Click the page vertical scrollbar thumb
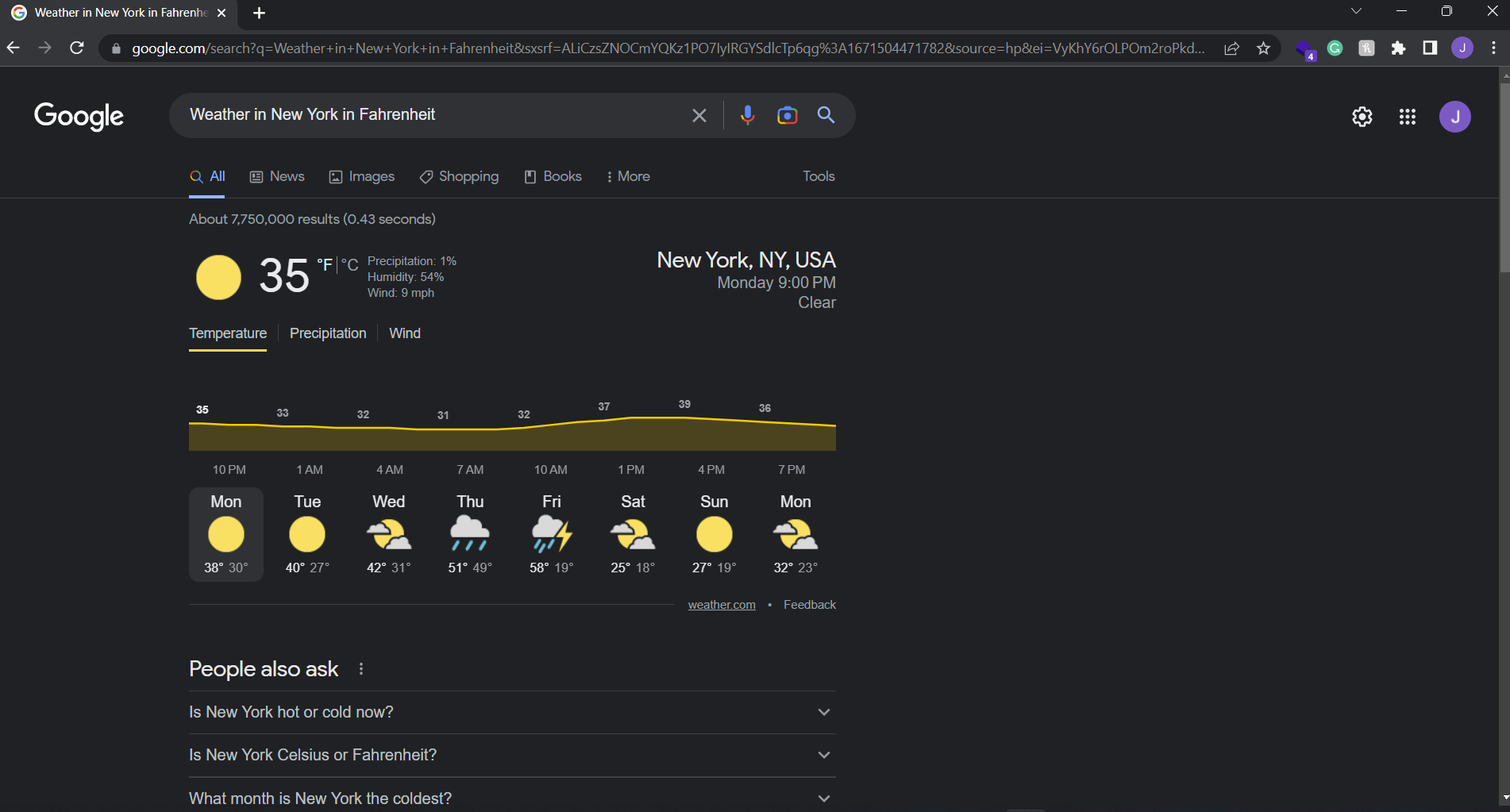The image size is (1510, 812). (x=1504, y=179)
